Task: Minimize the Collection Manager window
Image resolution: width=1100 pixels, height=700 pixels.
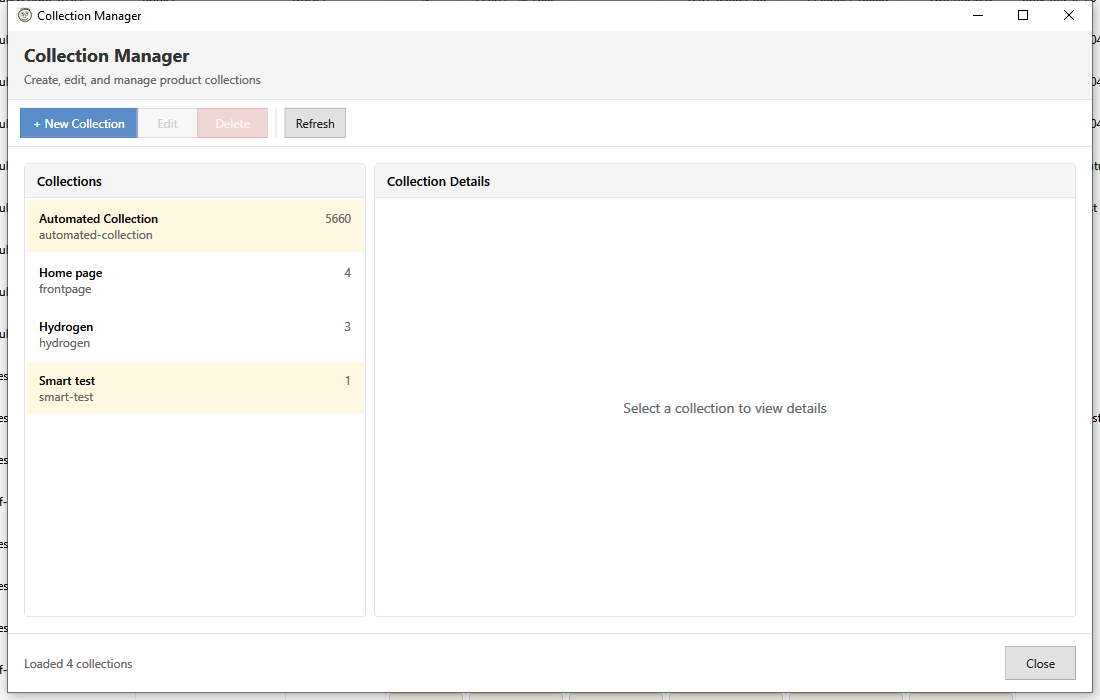Action: (x=977, y=16)
